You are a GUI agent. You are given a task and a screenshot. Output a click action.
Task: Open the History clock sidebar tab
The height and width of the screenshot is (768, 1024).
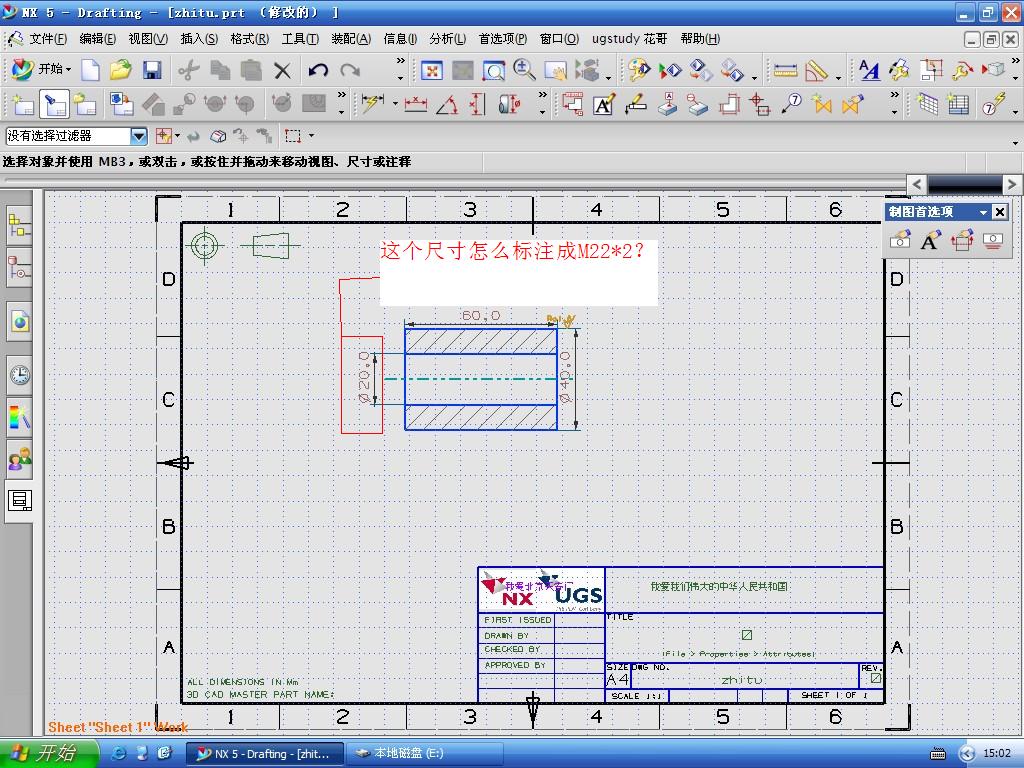pos(19,375)
